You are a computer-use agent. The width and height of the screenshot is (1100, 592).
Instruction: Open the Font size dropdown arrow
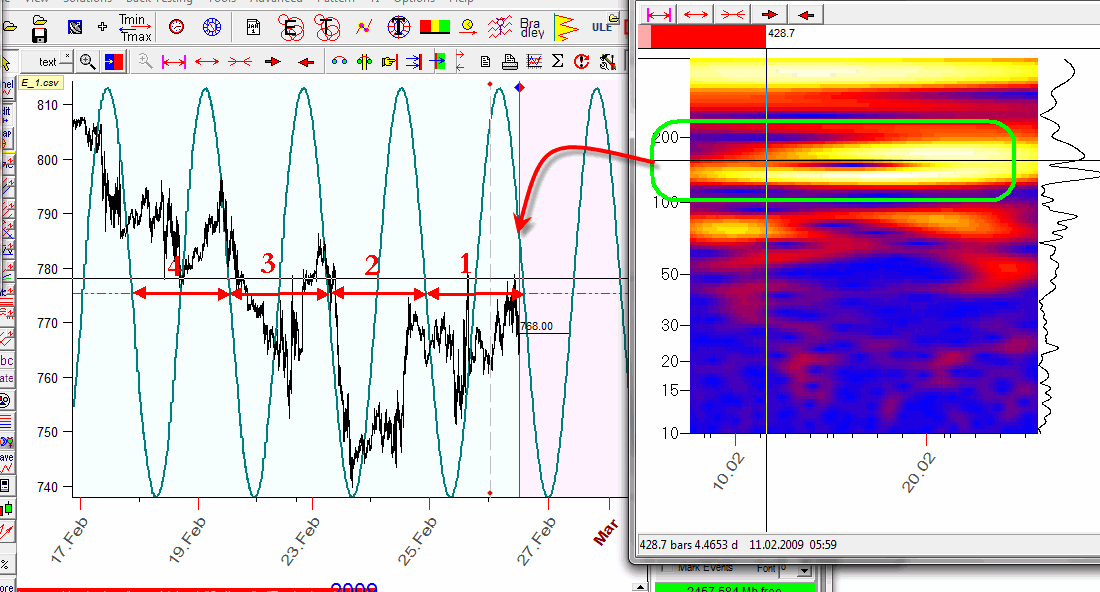[804, 570]
